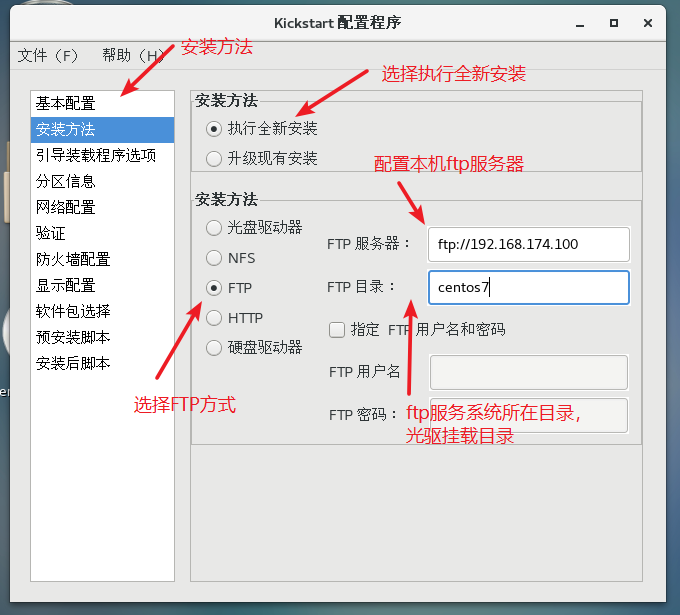Choose the 执行全新安装 radio button

tap(214, 129)
